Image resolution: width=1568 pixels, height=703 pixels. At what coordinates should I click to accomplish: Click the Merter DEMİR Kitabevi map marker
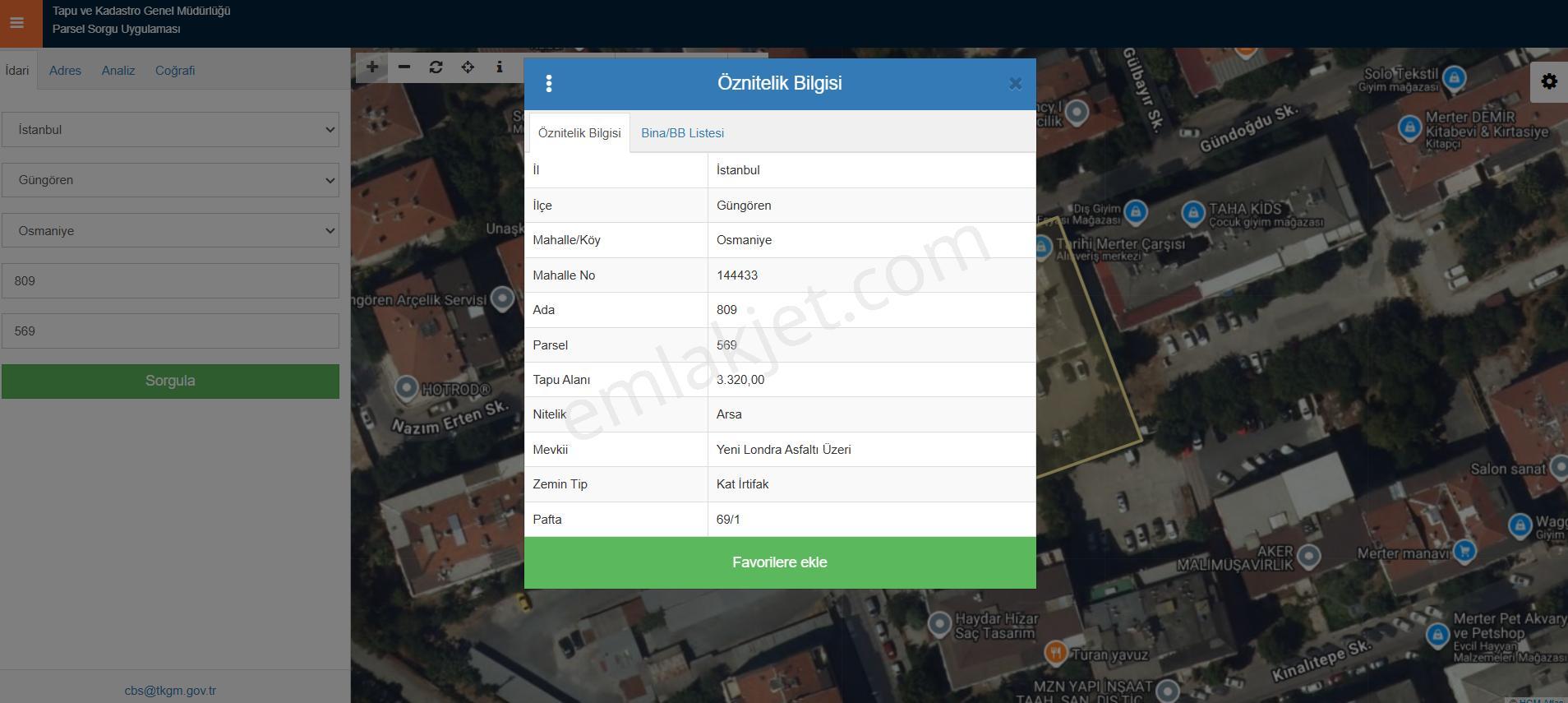[x=1409, y=127]
